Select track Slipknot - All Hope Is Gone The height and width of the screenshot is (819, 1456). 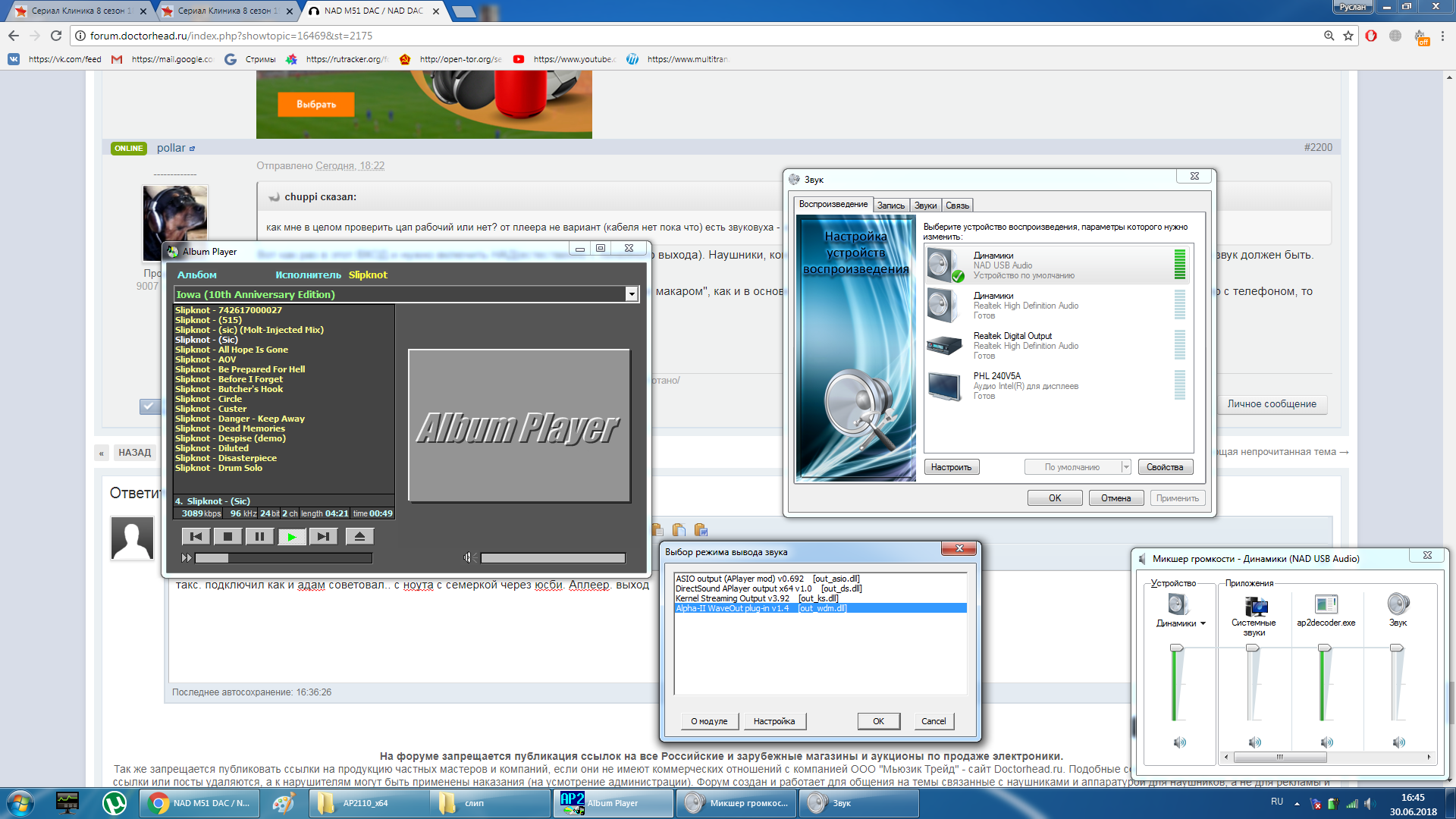tap(231, 350)
